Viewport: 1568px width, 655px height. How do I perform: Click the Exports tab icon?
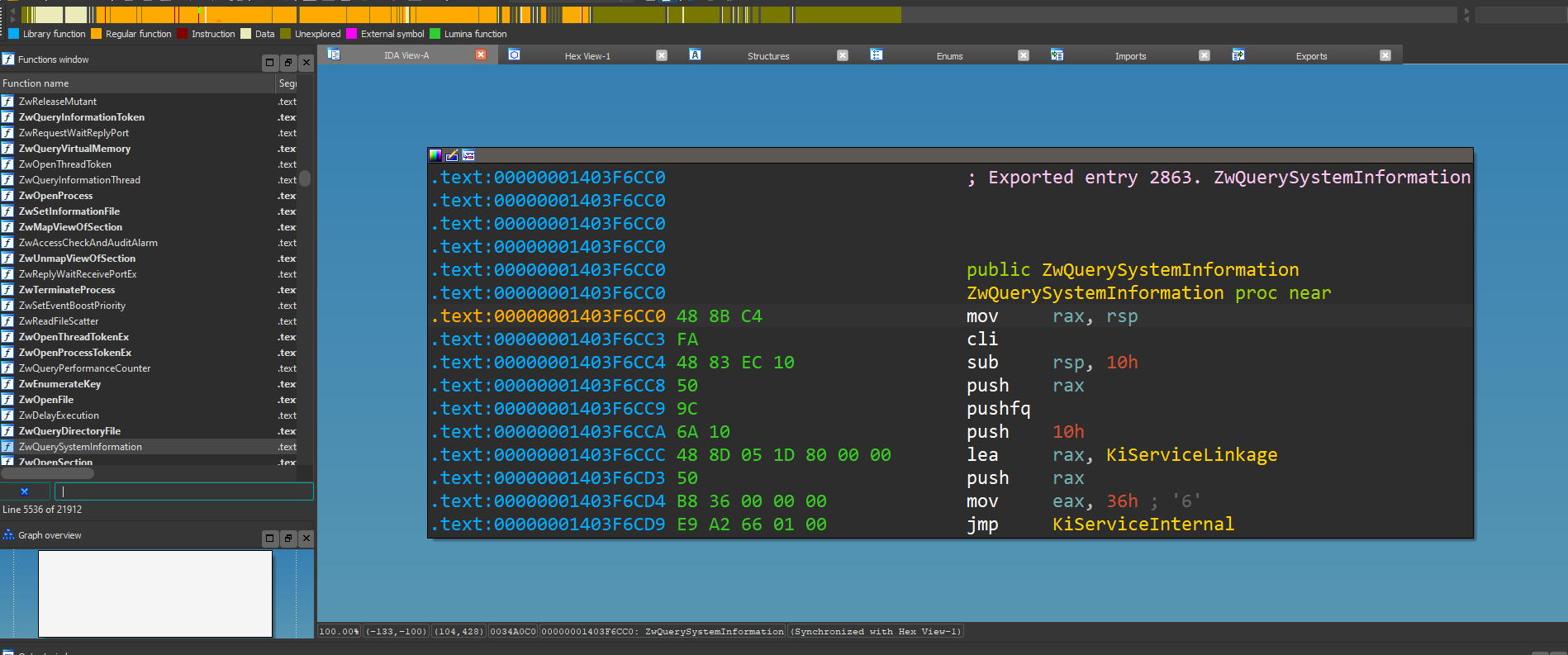[1238, 55]
